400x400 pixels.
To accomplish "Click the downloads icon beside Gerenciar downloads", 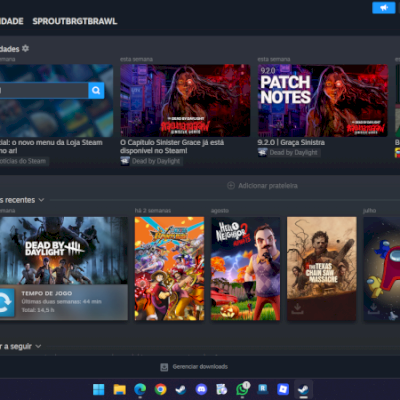I will [164, 367].
